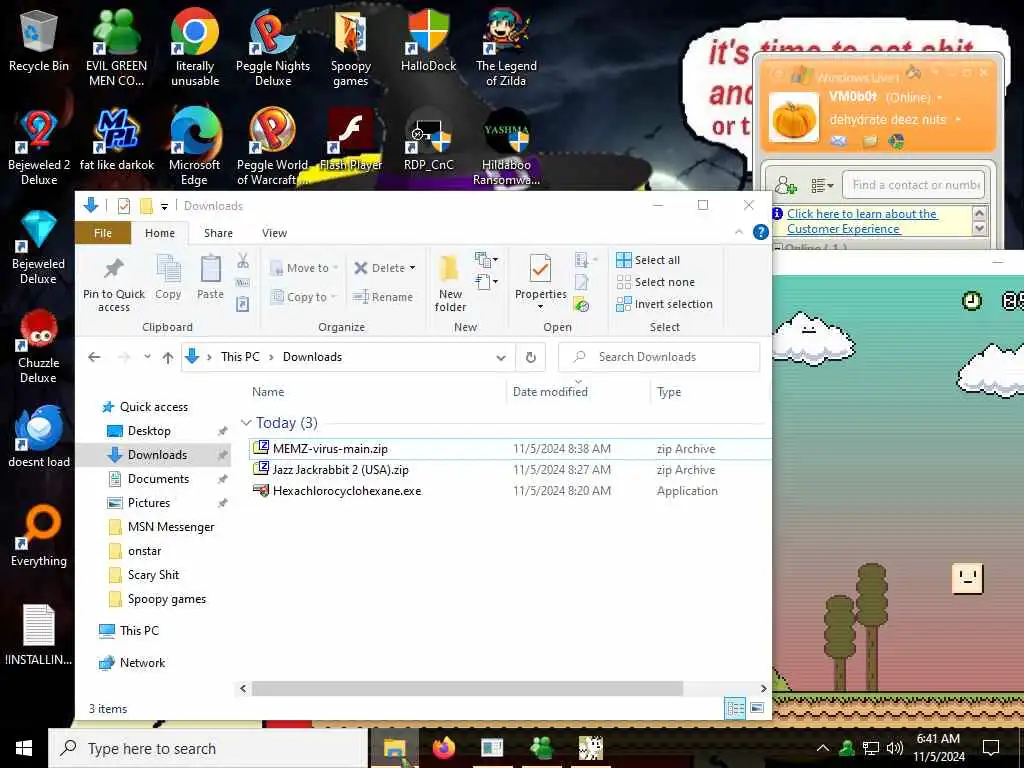Click the Paste ribbon button

click(x=210, y=278)
